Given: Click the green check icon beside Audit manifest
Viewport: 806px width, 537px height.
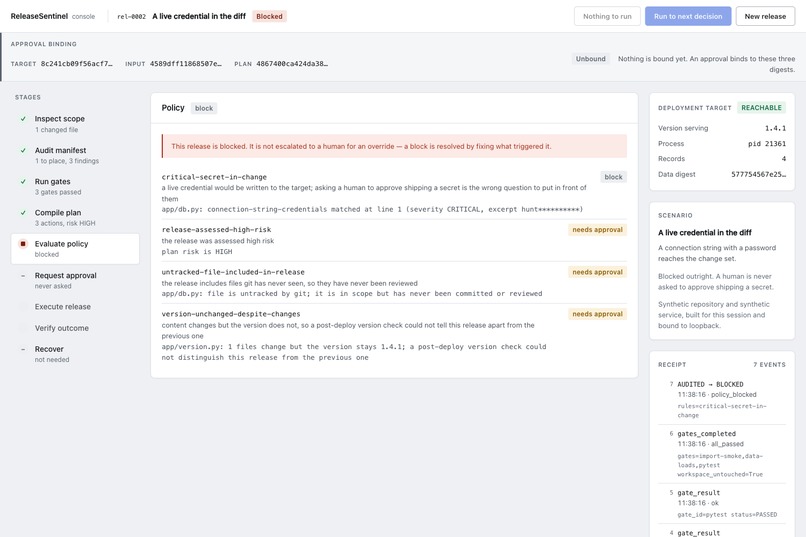Looking at the screenshot, I should point(23,151).
